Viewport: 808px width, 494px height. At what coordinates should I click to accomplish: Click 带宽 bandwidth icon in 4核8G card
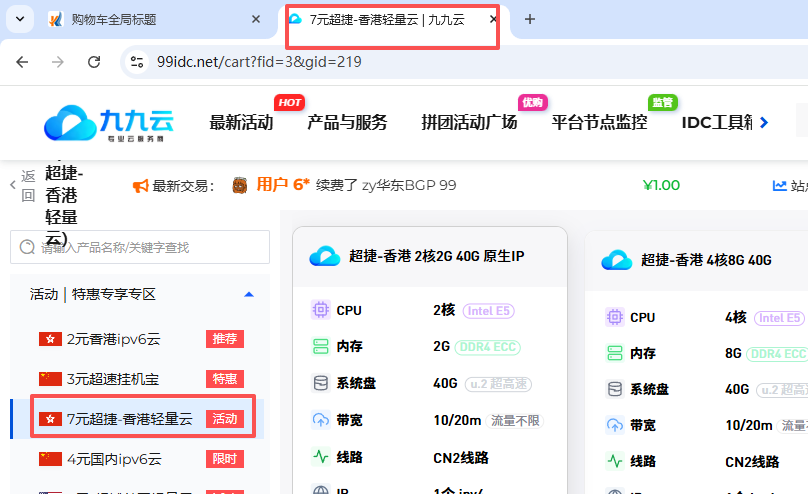(x=615, y=425)
